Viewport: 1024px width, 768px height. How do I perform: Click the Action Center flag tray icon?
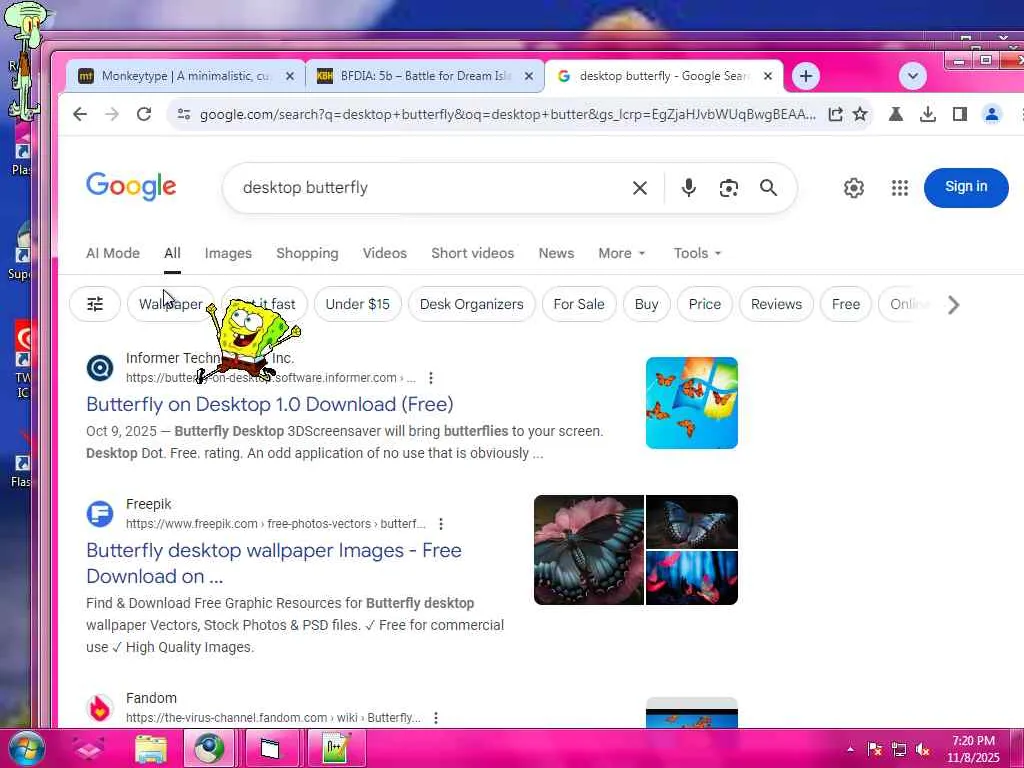(874, 750)
